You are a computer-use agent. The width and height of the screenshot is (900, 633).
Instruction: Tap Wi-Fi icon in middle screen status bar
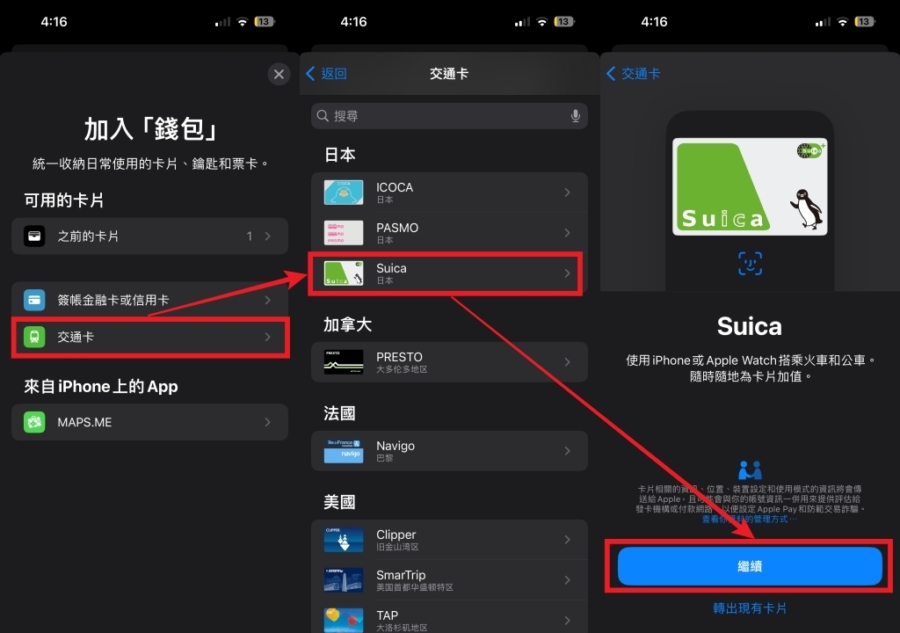tap(542, 22)
